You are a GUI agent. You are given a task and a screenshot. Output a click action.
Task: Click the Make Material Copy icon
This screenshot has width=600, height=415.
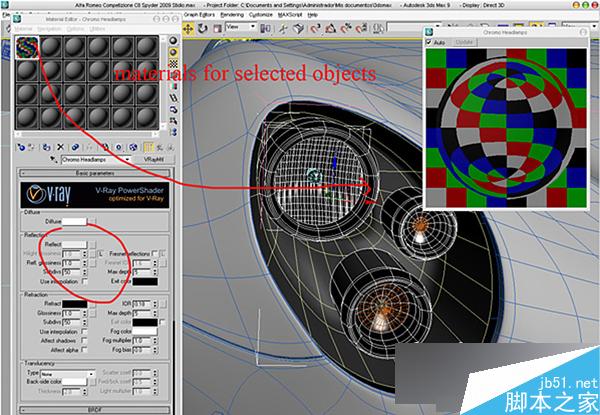click(x=75, y=147)
